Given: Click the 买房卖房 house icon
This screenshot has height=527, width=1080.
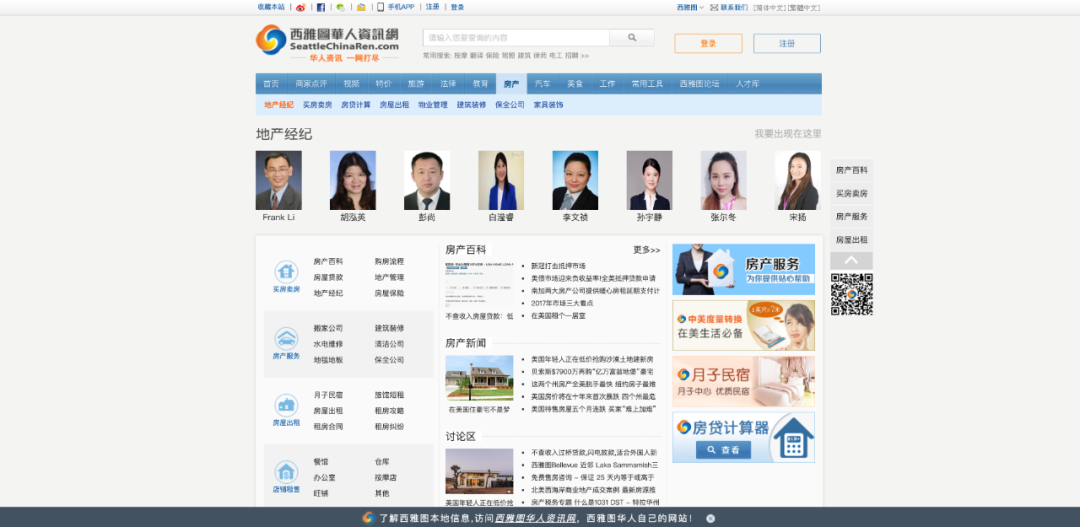Looking at the screenshot, I should click(286, 271).
